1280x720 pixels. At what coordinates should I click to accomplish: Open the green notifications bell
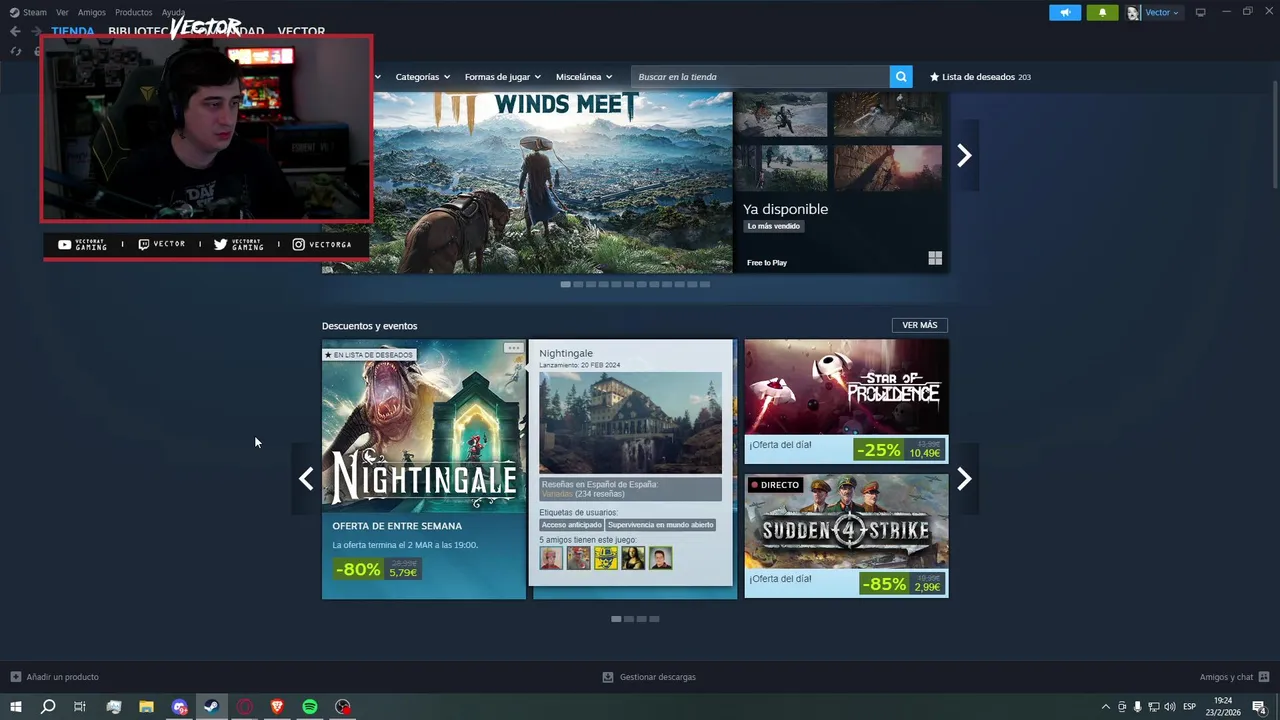1102,12
